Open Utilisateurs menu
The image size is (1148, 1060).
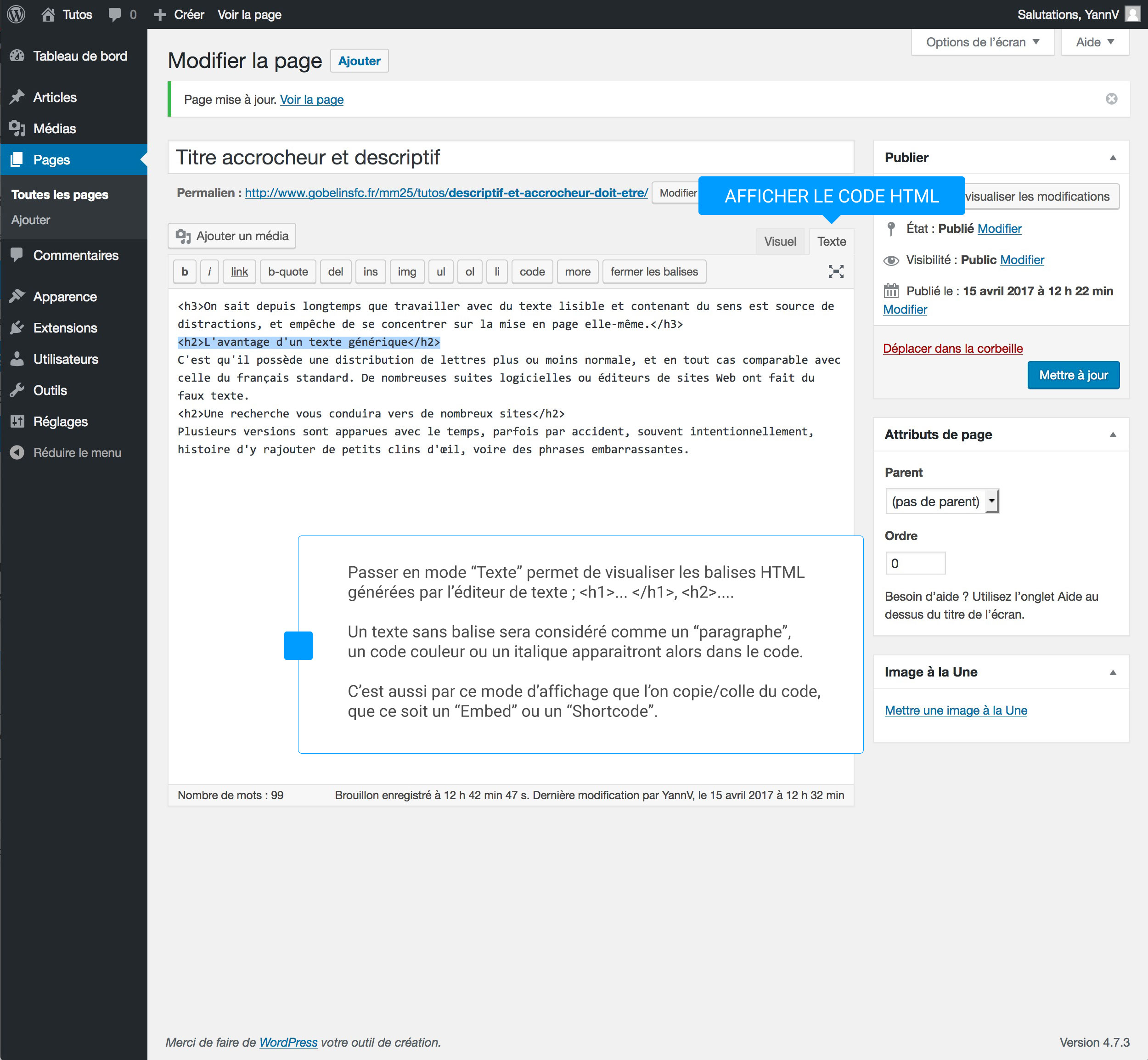tap(73, 359)
